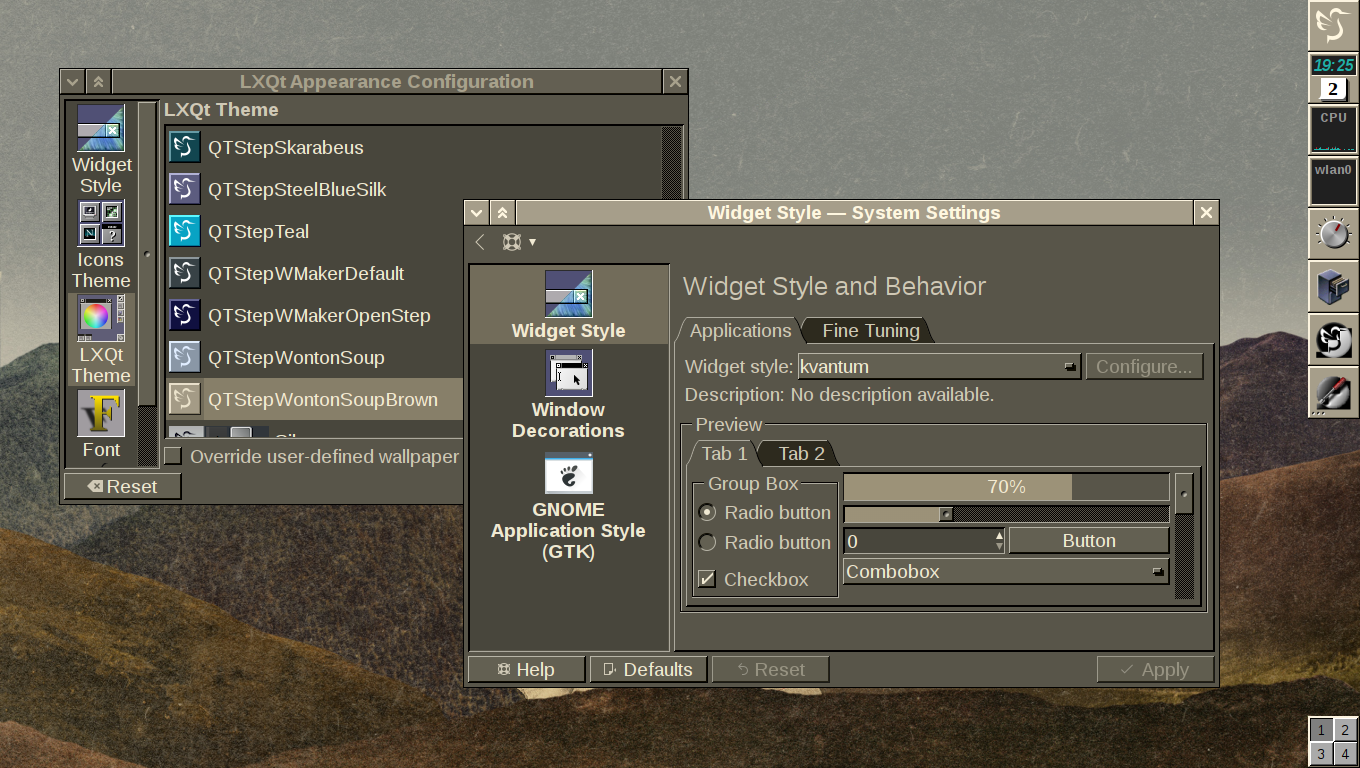Click the preview spinbox value field
The height and width of the screenshot is (768, 1360).
918,541
